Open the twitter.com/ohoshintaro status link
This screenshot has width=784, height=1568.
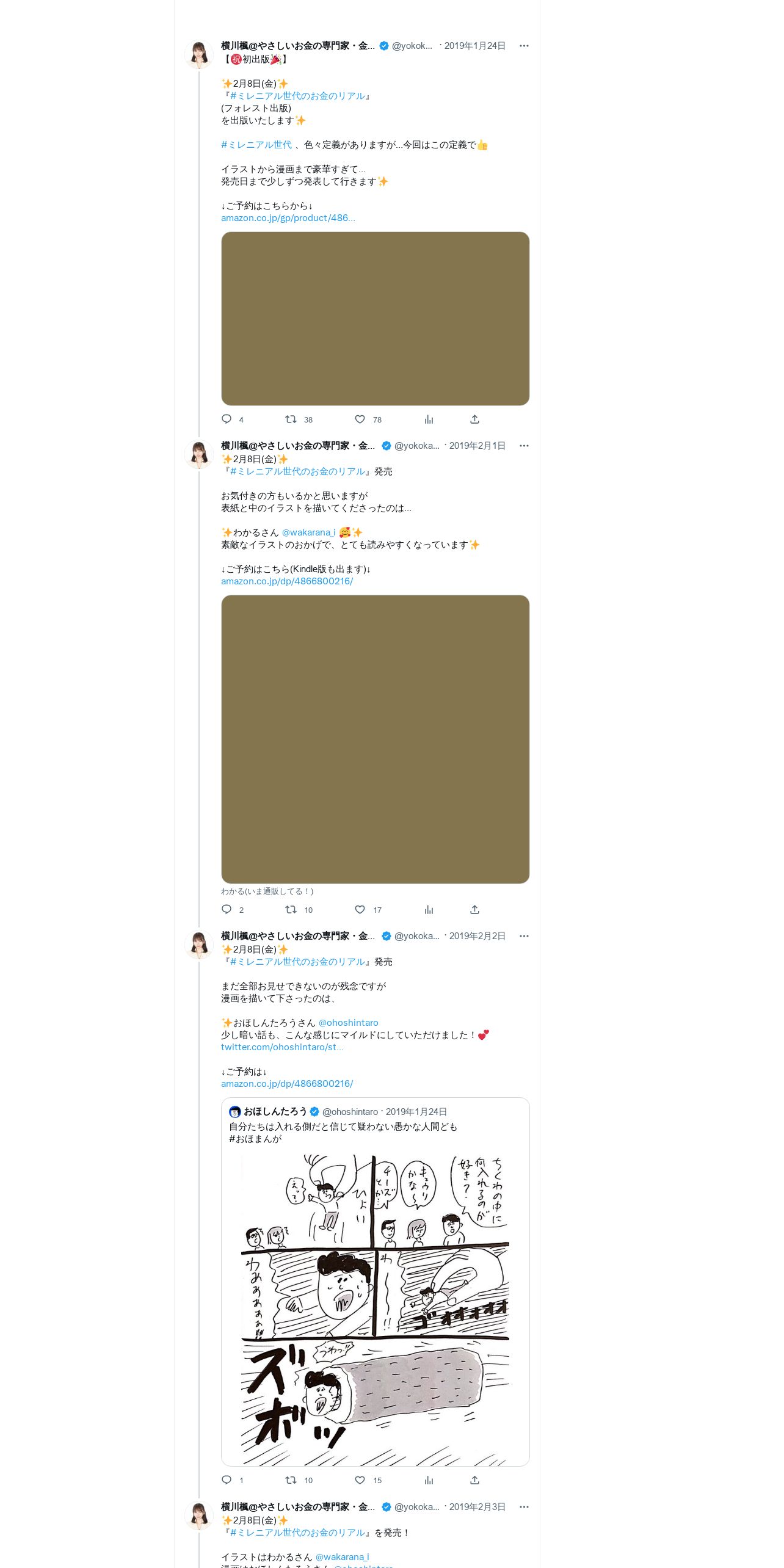tap(282, 1047)
